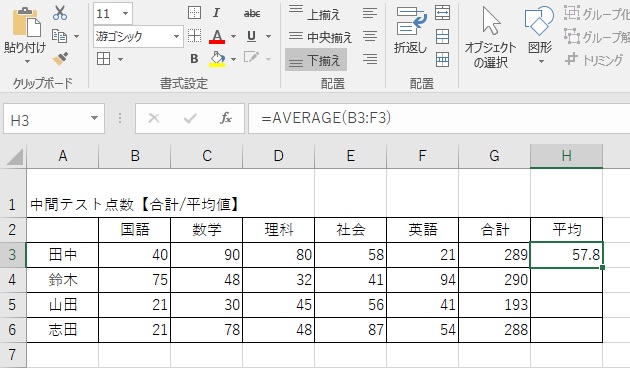
Task: Cut selection with the scissors icon
Action: tap(60, 13)
